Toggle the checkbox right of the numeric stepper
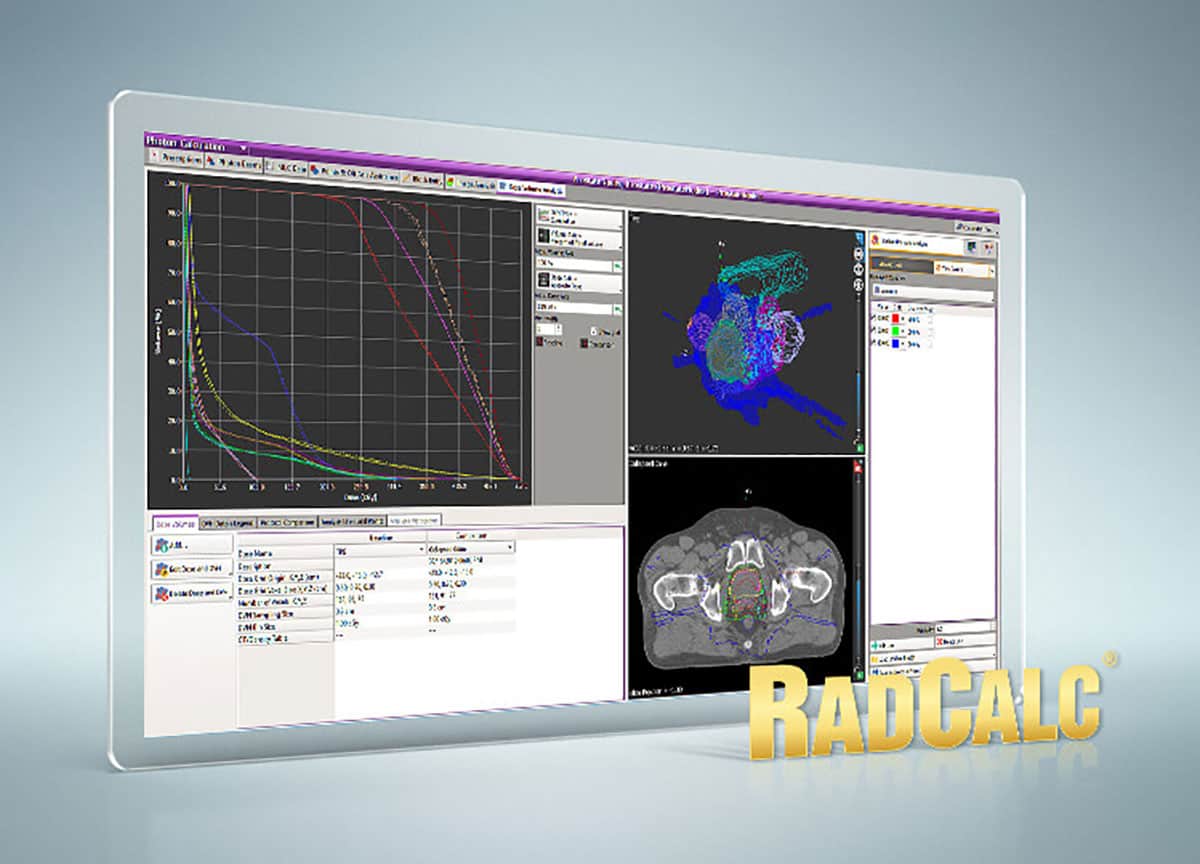 (x=594, y=330)
